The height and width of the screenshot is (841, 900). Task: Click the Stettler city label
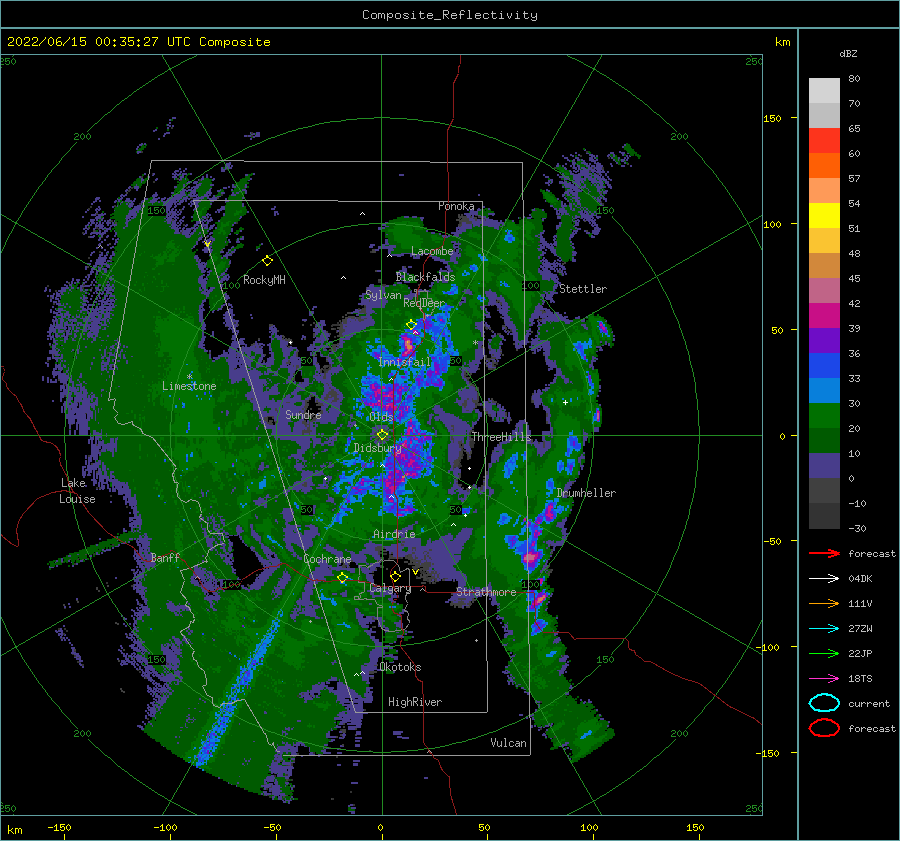(583, 289)
